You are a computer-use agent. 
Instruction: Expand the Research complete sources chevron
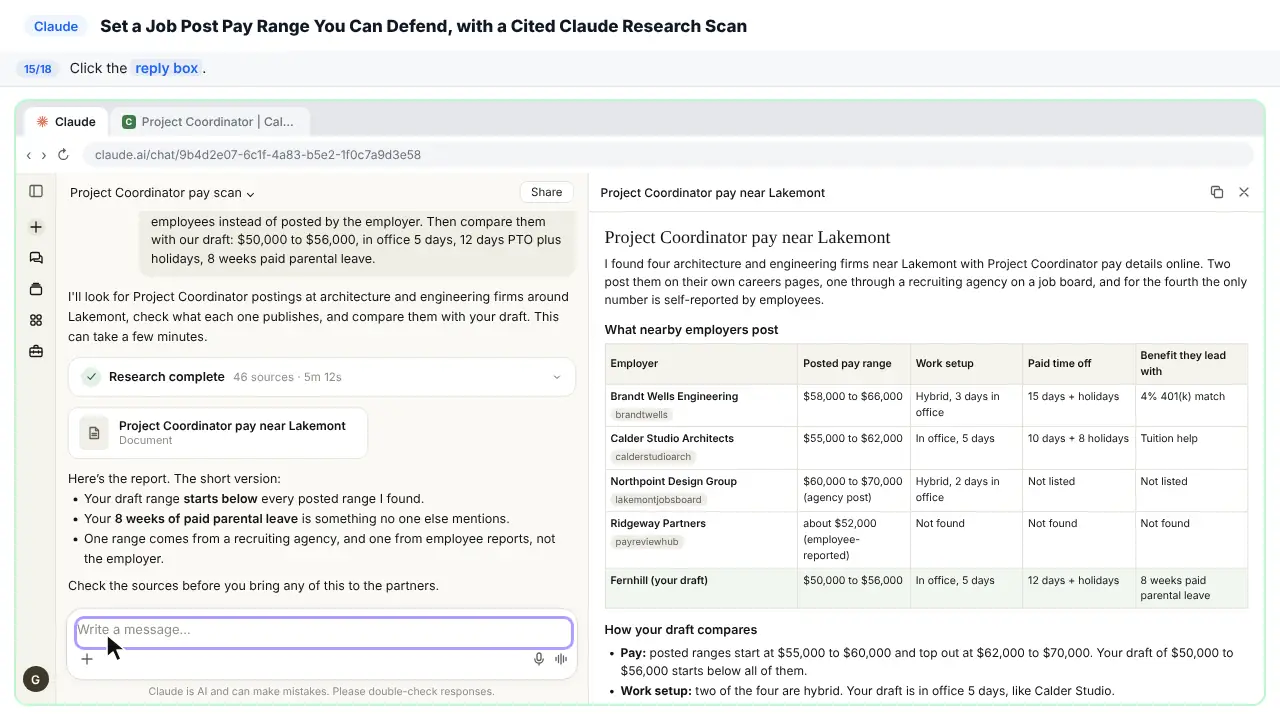coord(557,377)
